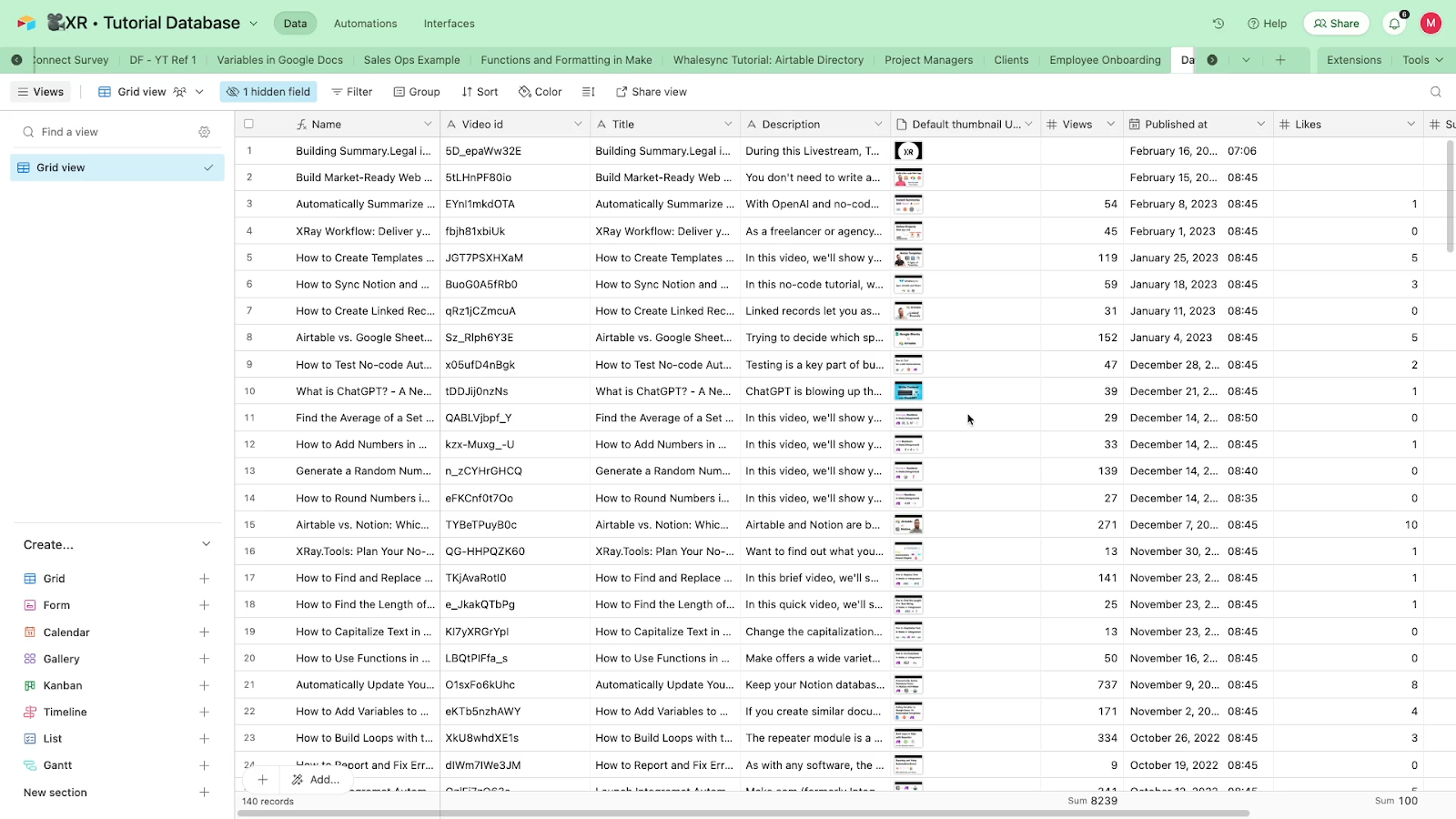Image resolution: width=1456 pixels, height=819 pixels.
Task: Open the Clients table tab
Action: [x=1011, y=60]
